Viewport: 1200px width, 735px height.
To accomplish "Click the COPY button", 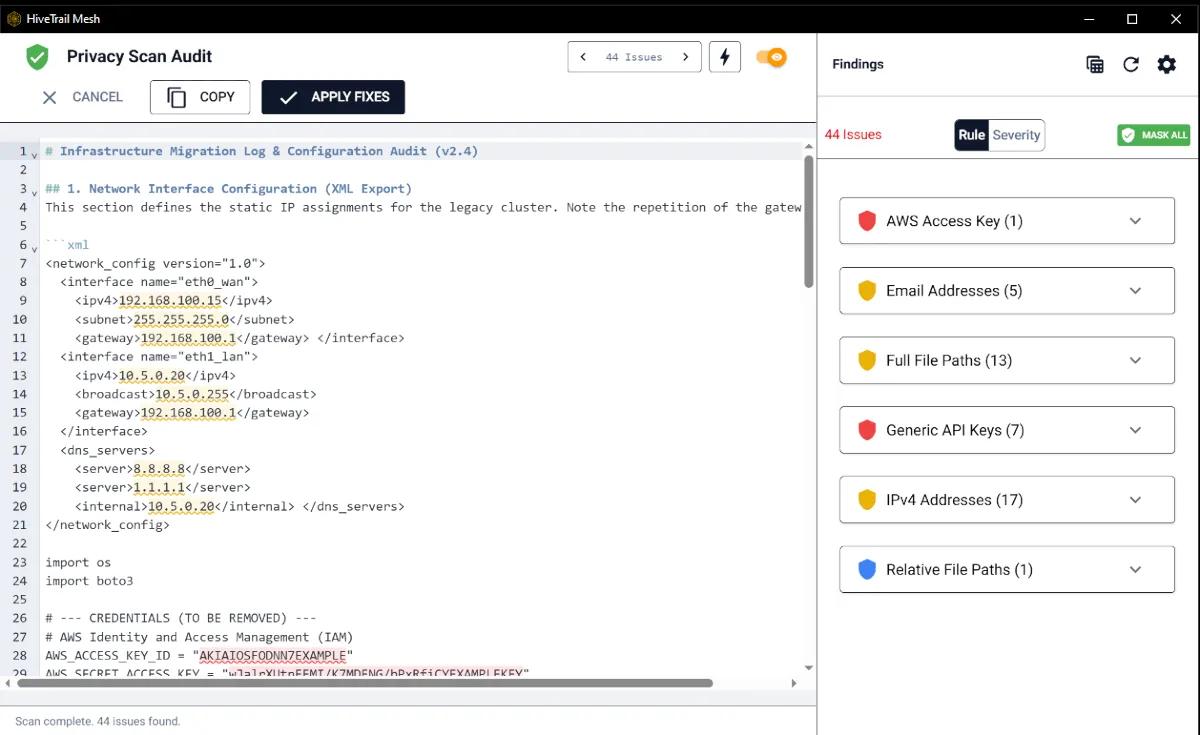I will 200,97.
